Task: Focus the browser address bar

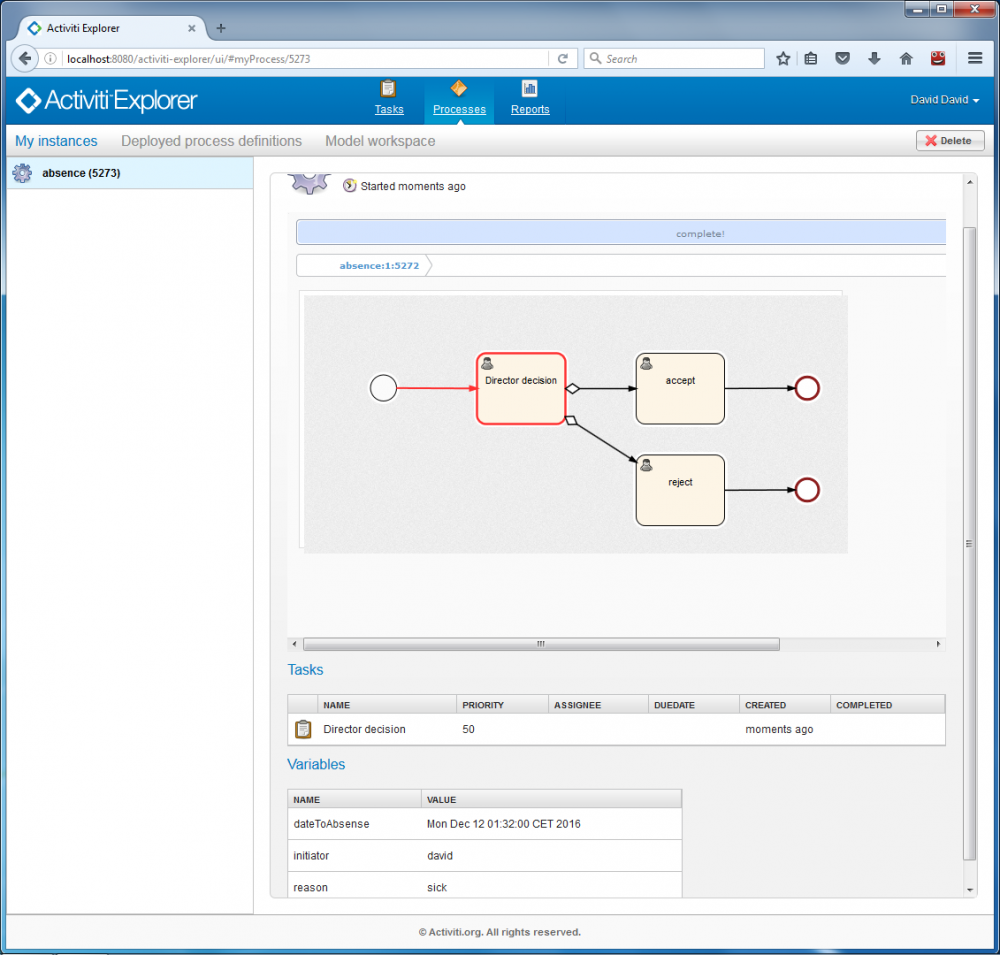Action: pyautogui.click(x=303, y=59)
